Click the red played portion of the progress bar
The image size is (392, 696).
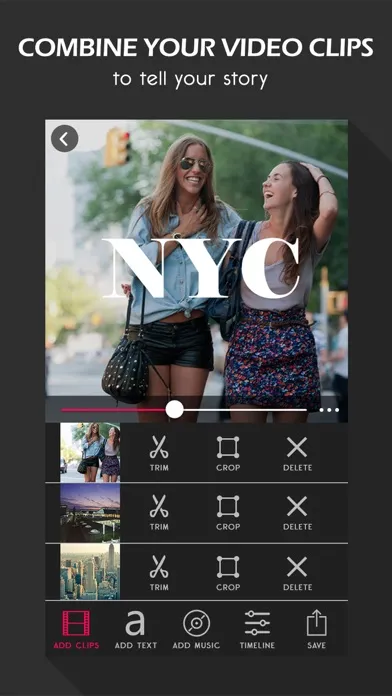(x=113, y=410)
